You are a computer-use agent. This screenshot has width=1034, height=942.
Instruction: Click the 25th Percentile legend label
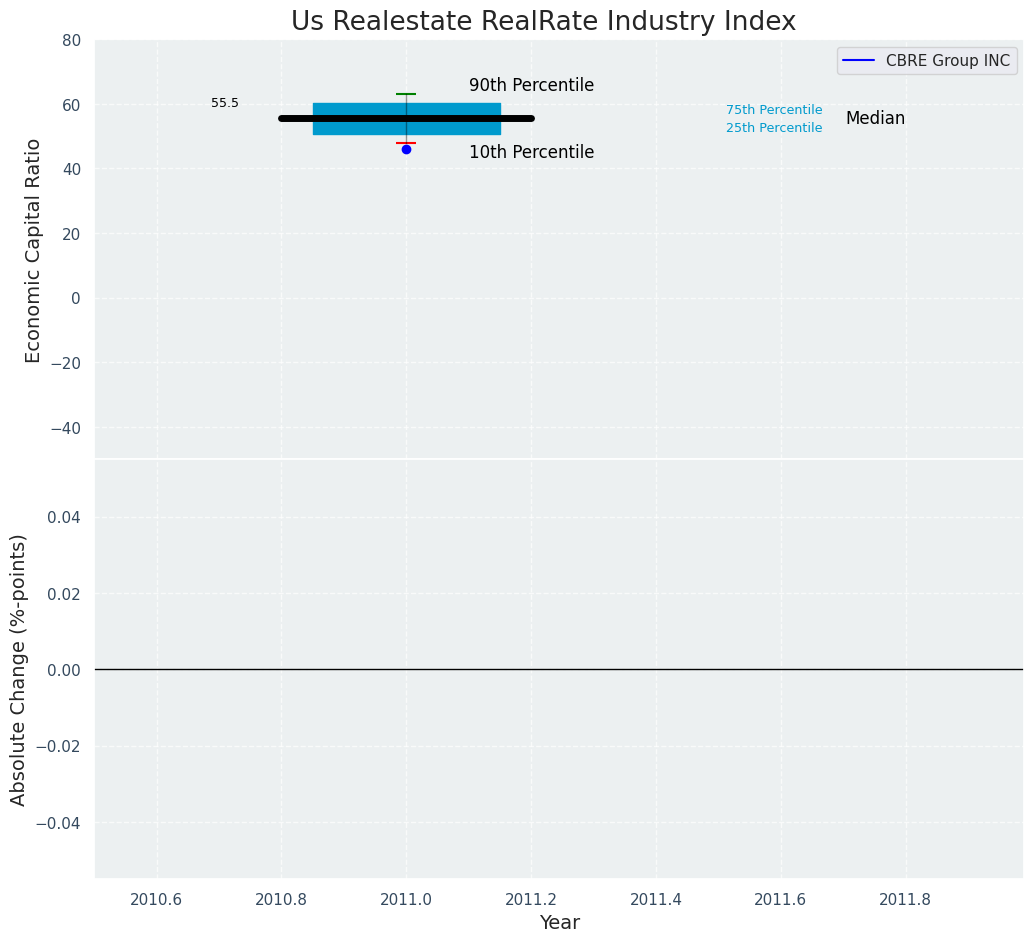(774, 128)
